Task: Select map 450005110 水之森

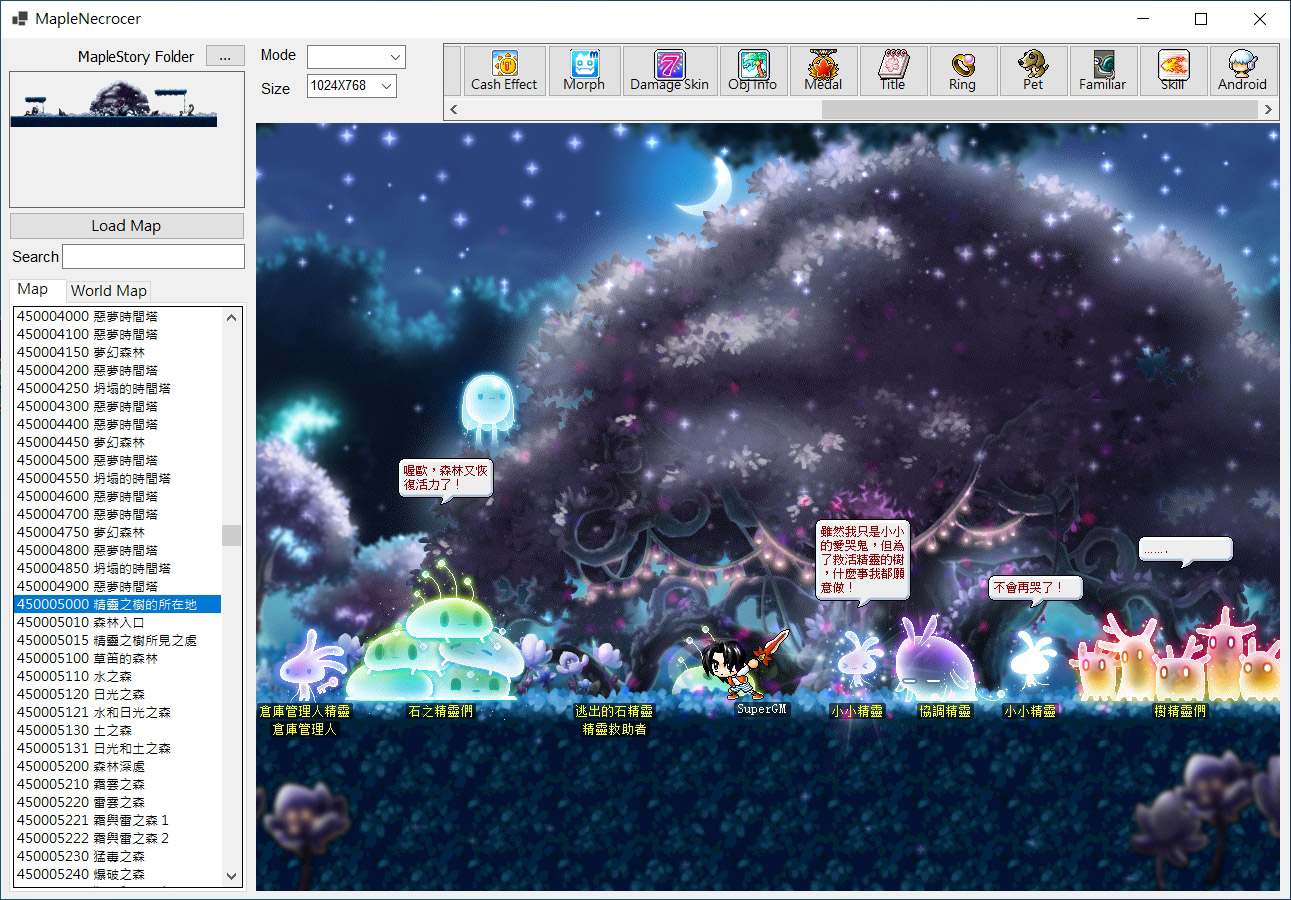Action: pyautogui.click(x=117, y=676)
